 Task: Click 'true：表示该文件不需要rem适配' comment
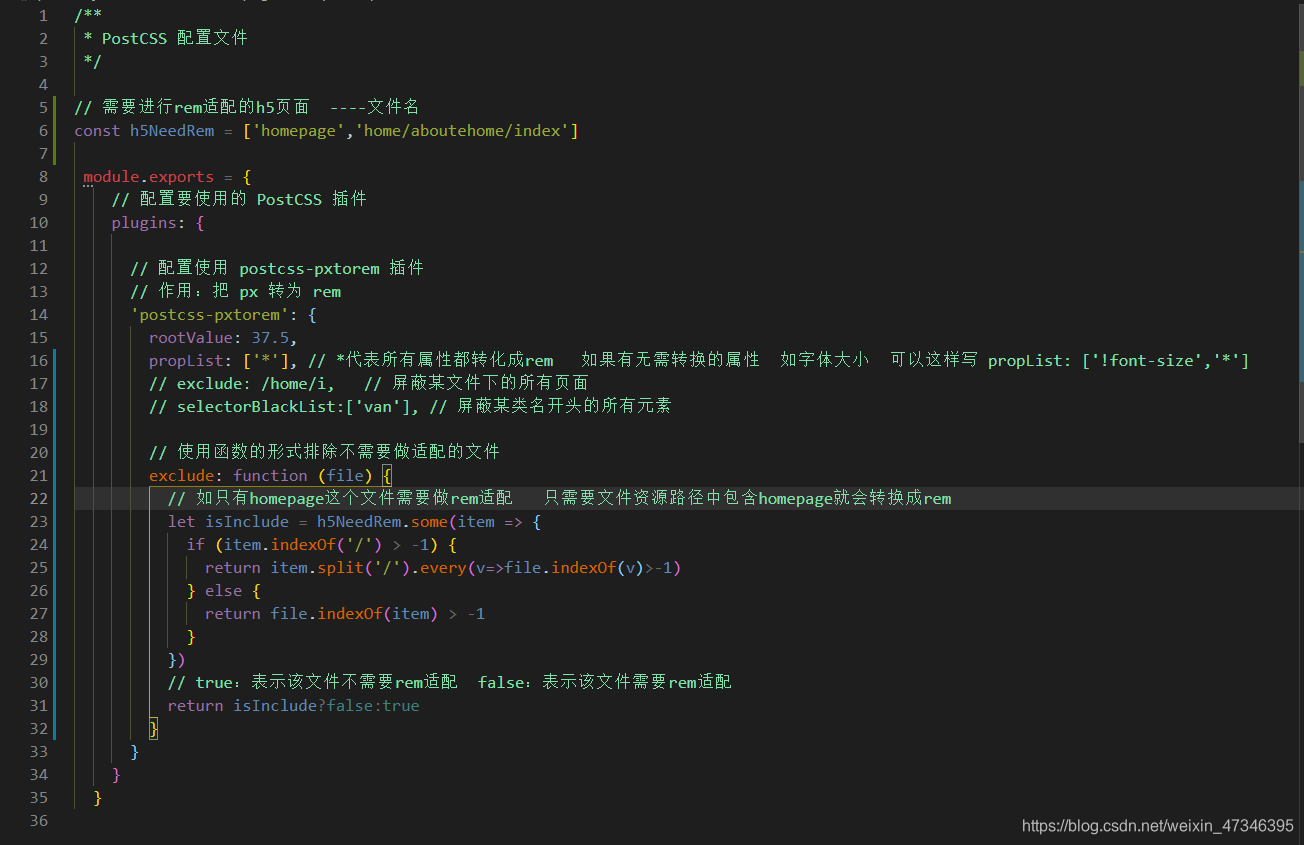(326, 682)
